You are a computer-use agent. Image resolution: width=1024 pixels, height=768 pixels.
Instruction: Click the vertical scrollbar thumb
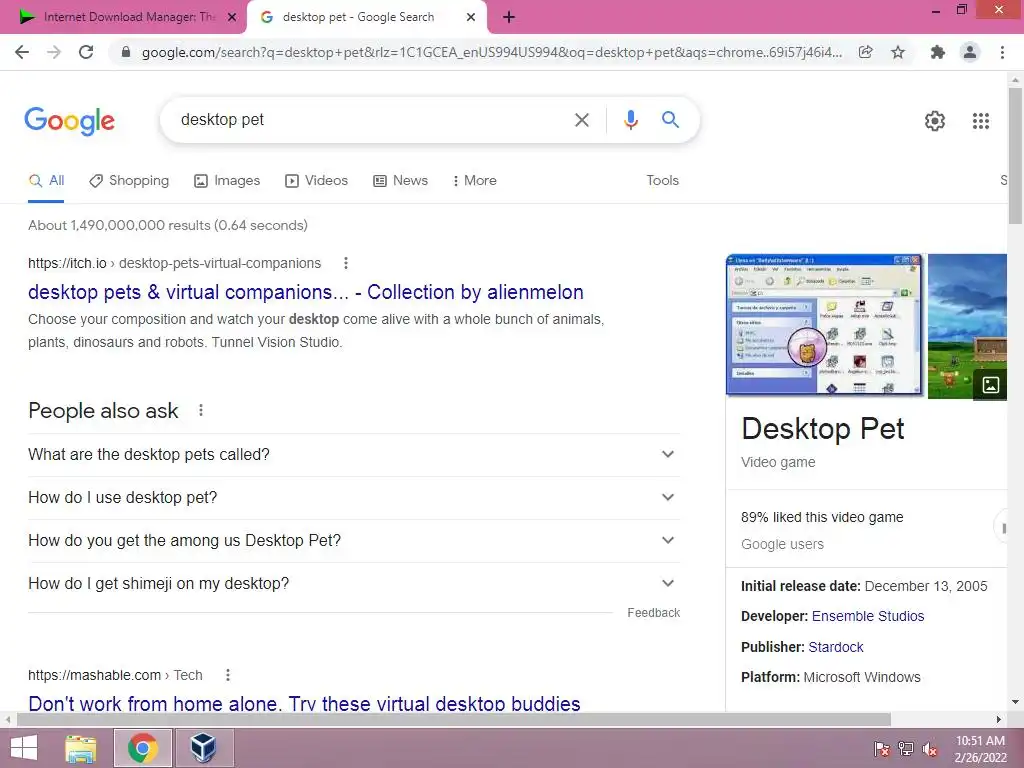(1015, 155)
